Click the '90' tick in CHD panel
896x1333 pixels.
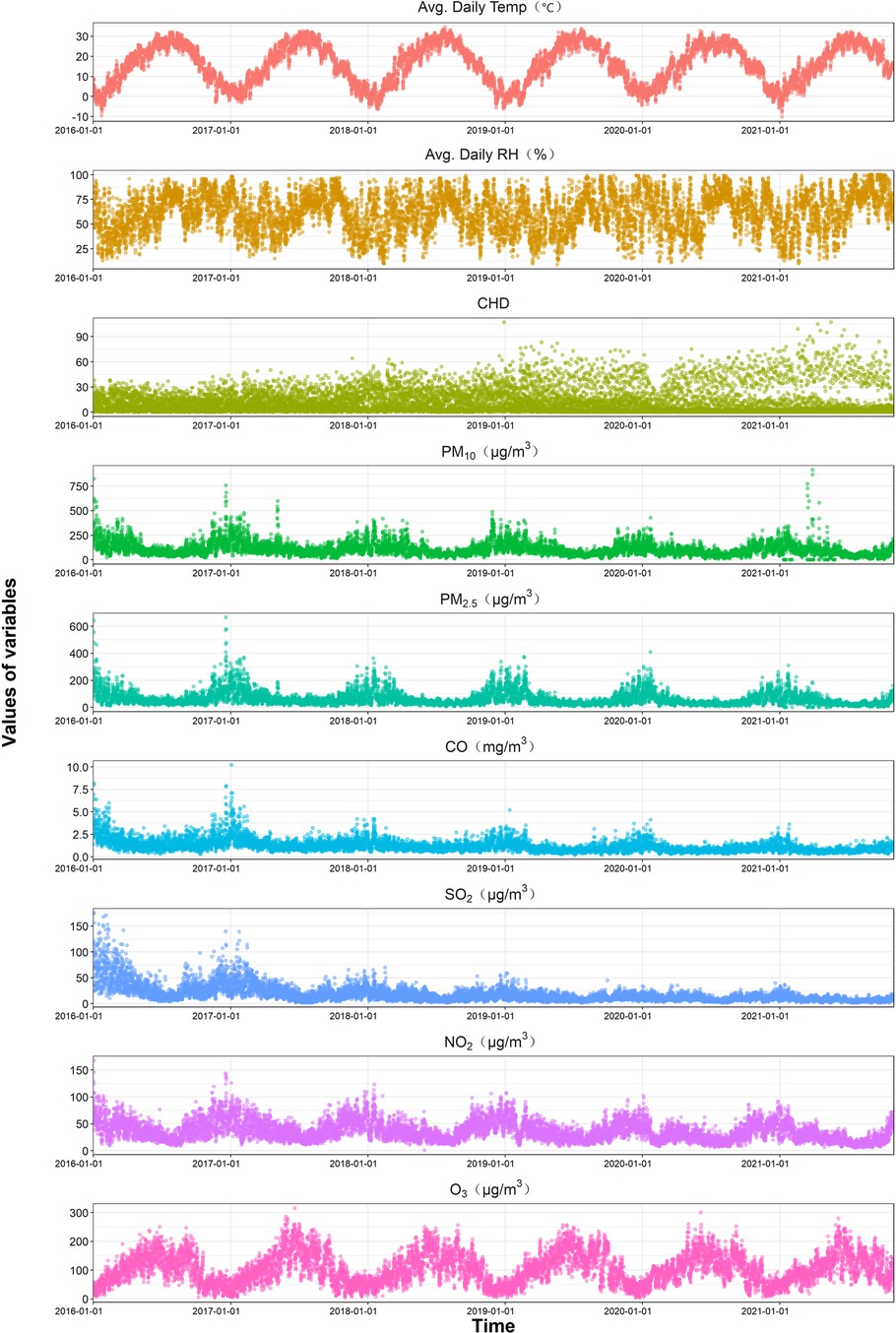coord(83,336)
